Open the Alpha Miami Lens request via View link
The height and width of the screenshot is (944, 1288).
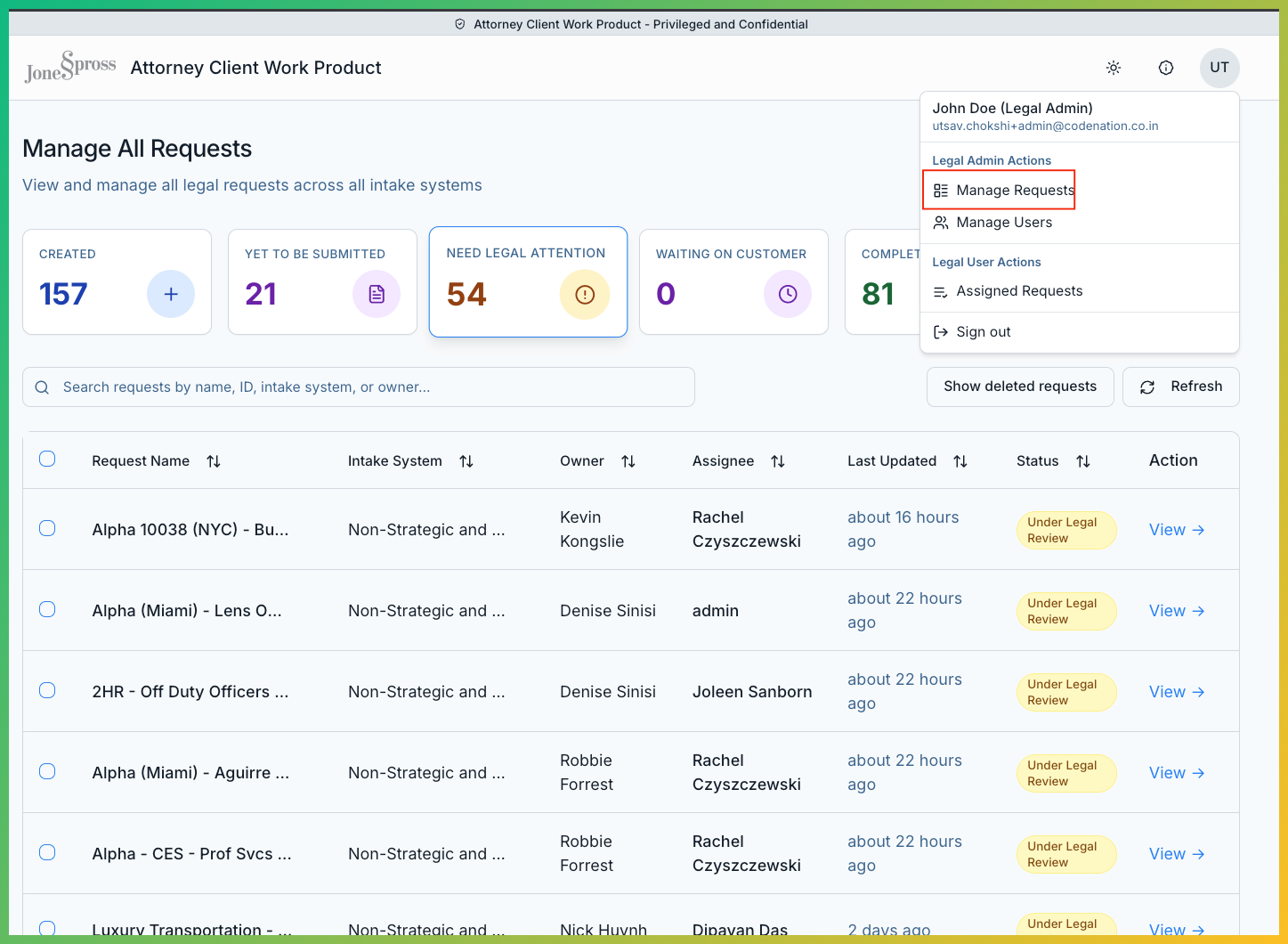[1176, 610]
